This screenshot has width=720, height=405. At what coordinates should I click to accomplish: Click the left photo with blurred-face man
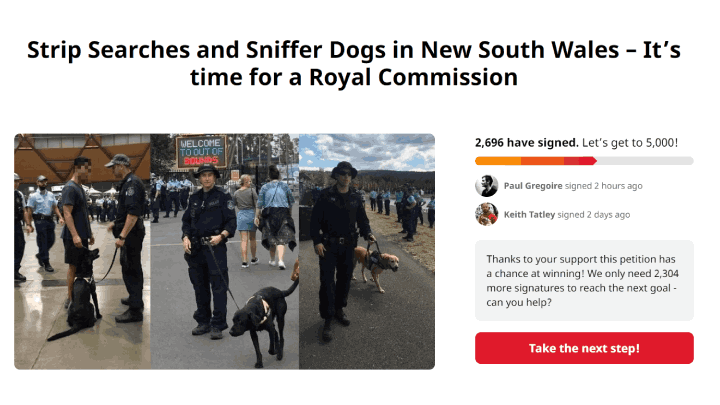pyautogui.click(x=82, y=252)
